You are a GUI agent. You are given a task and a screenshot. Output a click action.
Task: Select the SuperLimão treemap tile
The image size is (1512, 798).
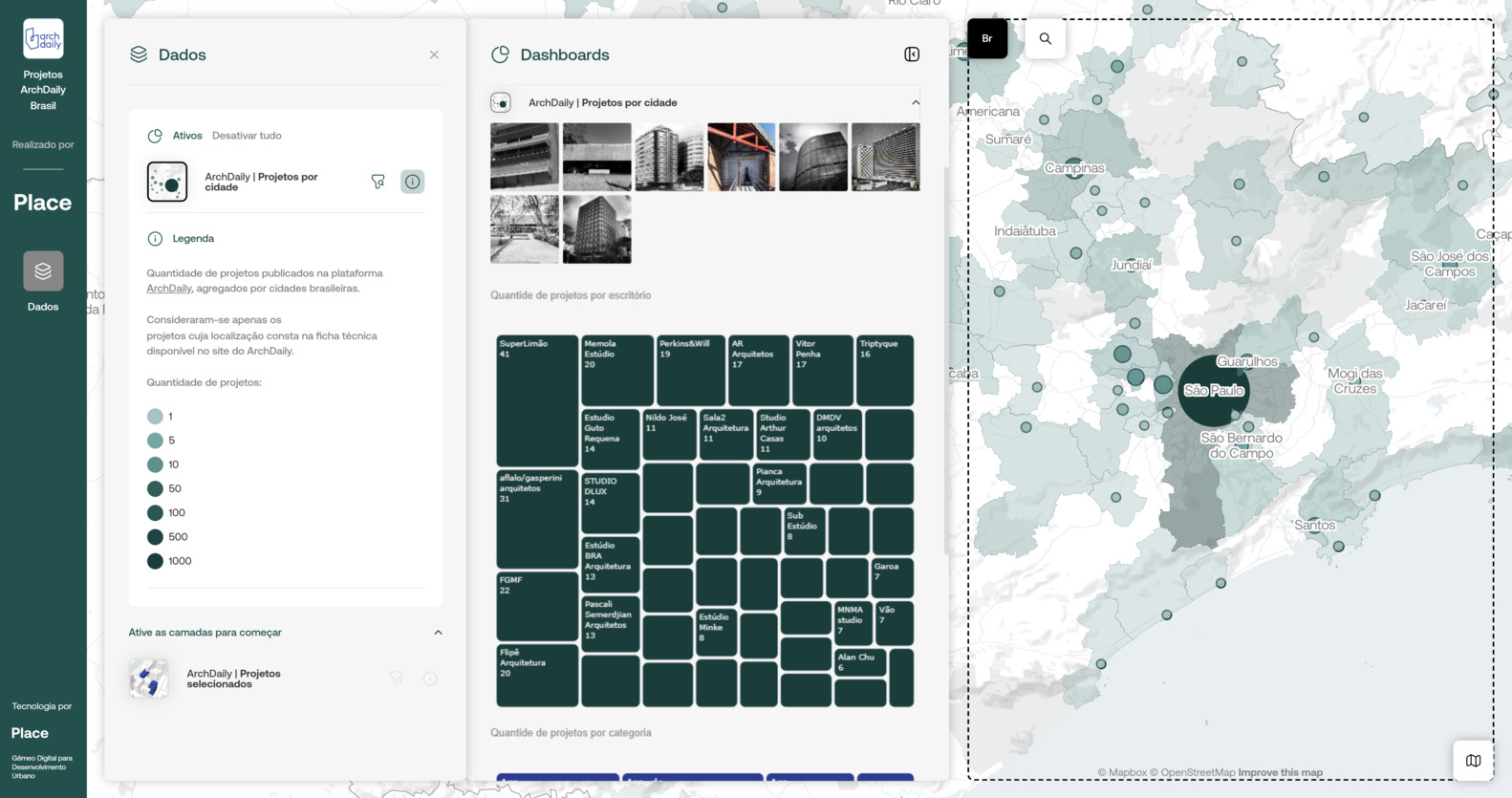coord(536,399)
